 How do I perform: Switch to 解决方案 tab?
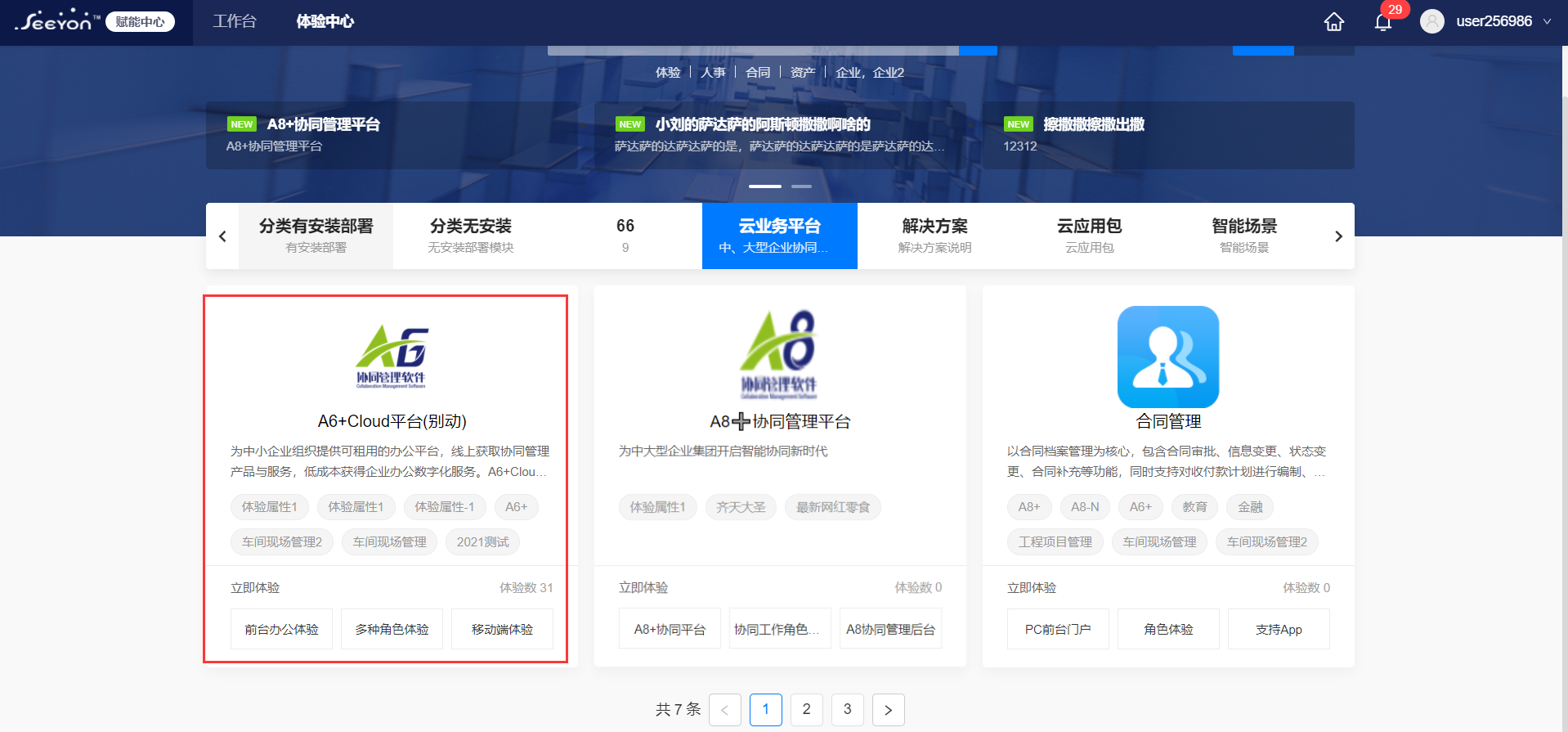[x=934, y=236]
